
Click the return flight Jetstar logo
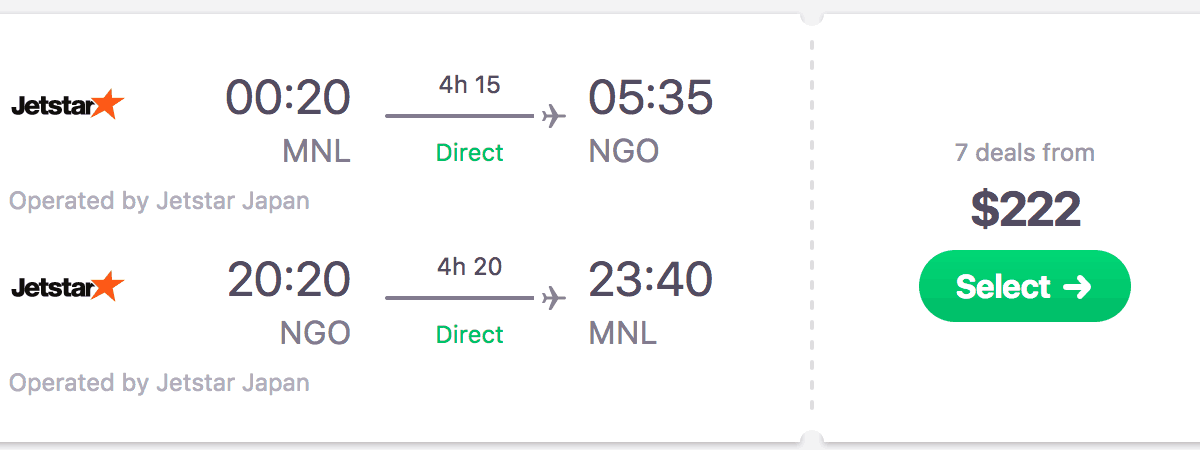point(67,287)
